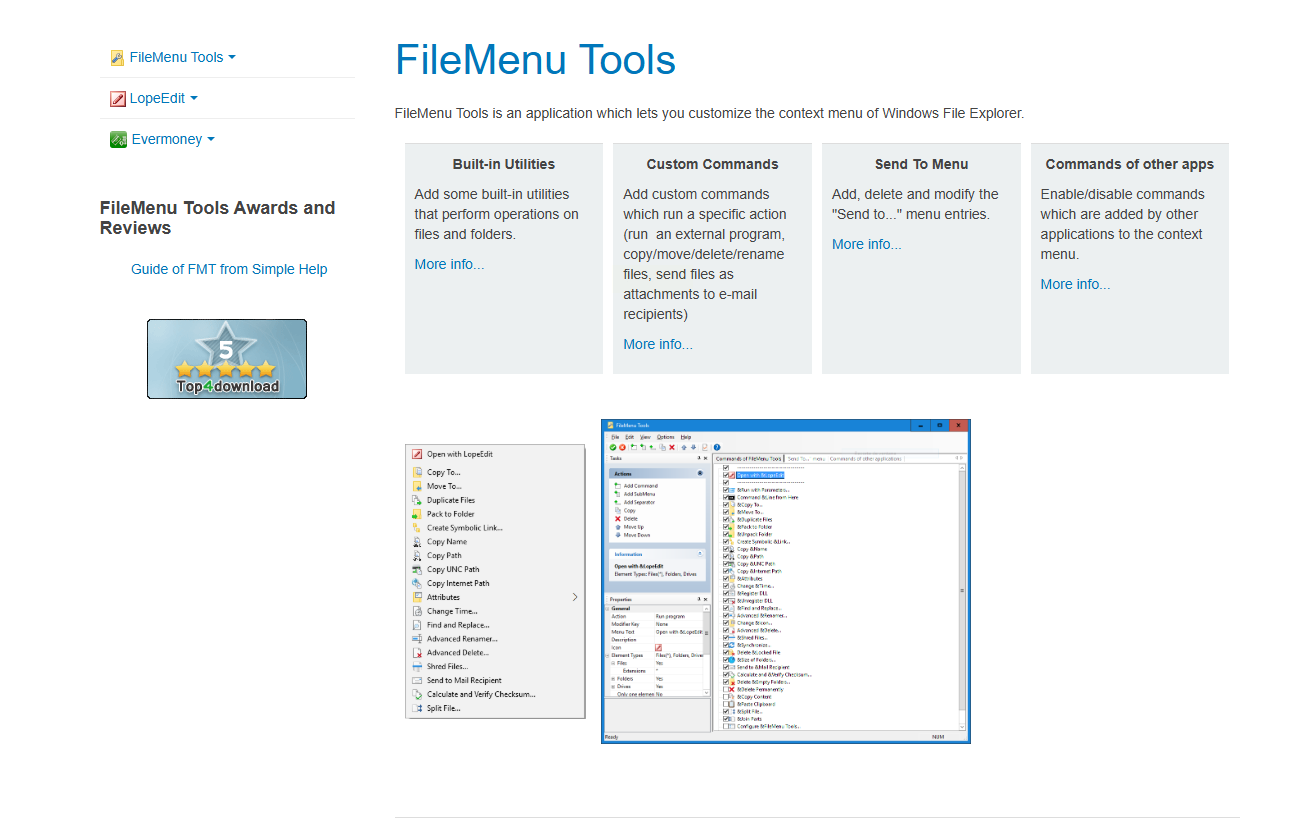Screen dimensions: 1304x820
Task: Switch to Commands of other applications tab
Action: click(x=866, y=458)
